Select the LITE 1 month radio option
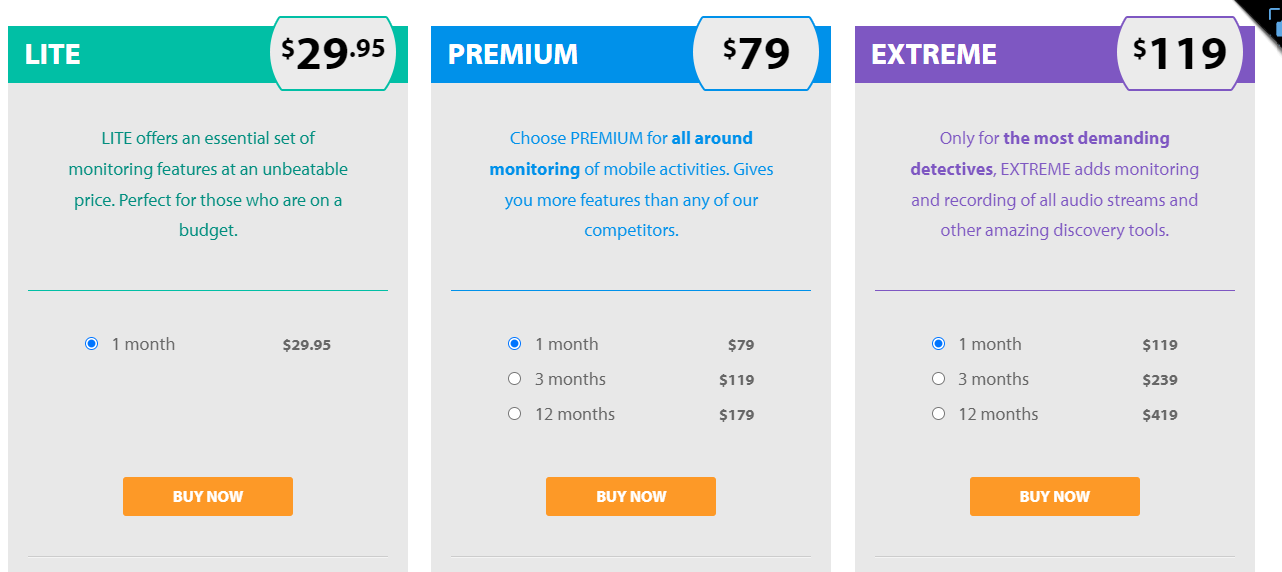Image resolution: width=1282 pixels, height=572 pixels. tap(92, 344)
